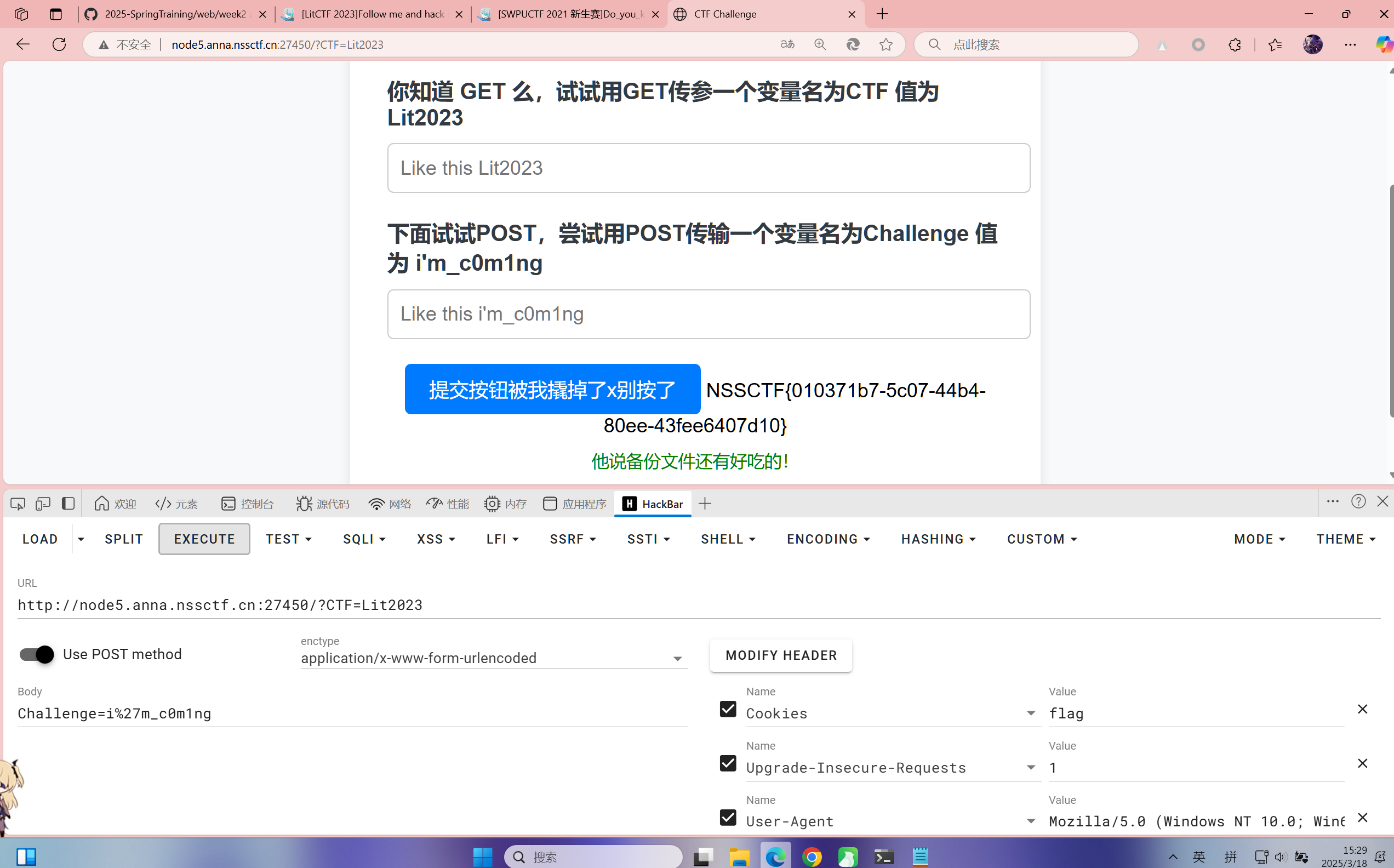Toggle device emulation icon in DevTools
Viewport: 1394px width, 868px height.
pyautogui.click(x=43, y=504)
